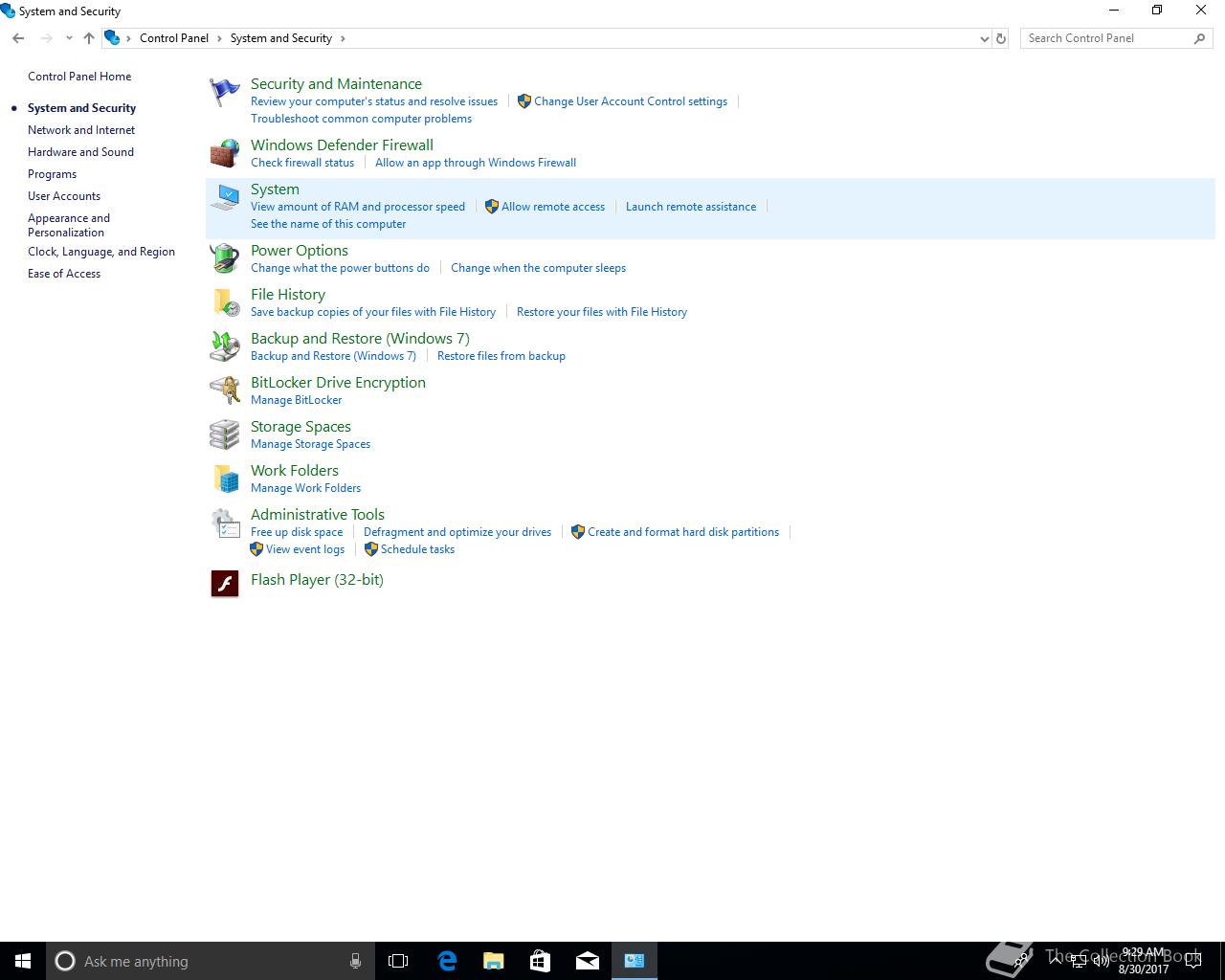Open Microsoft Edge from the taskbar
This screenshot has height=980, width=1225.
click(x=447, y=961)
